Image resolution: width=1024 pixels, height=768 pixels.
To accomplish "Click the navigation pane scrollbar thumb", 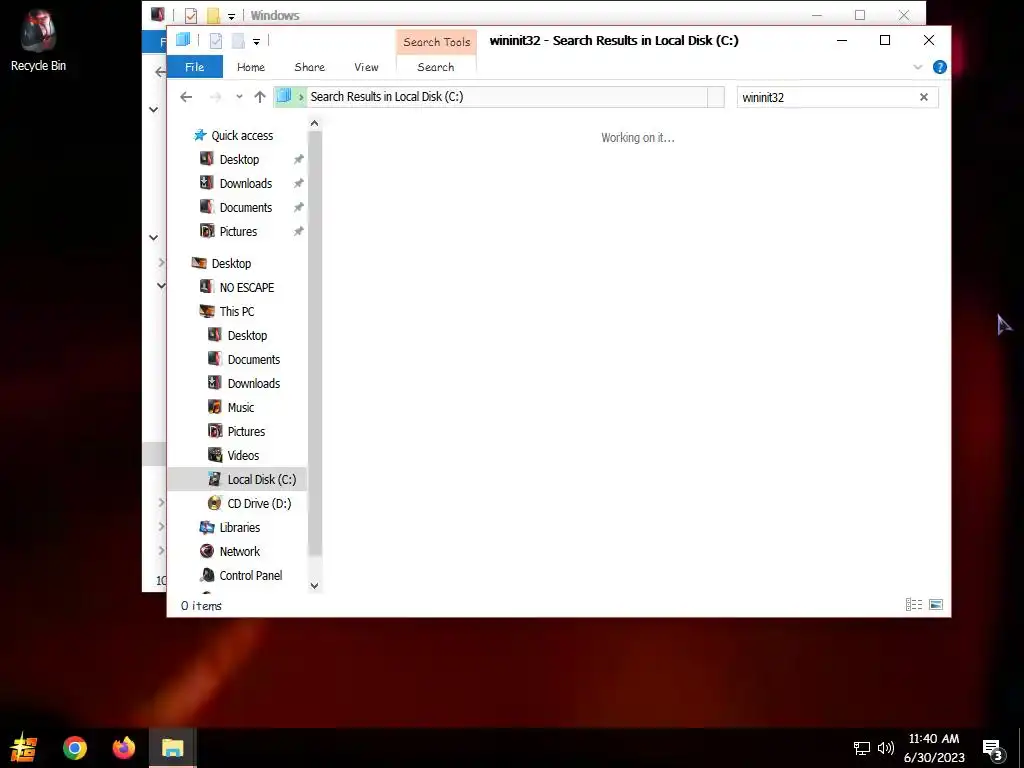I will tap(314, 343).
